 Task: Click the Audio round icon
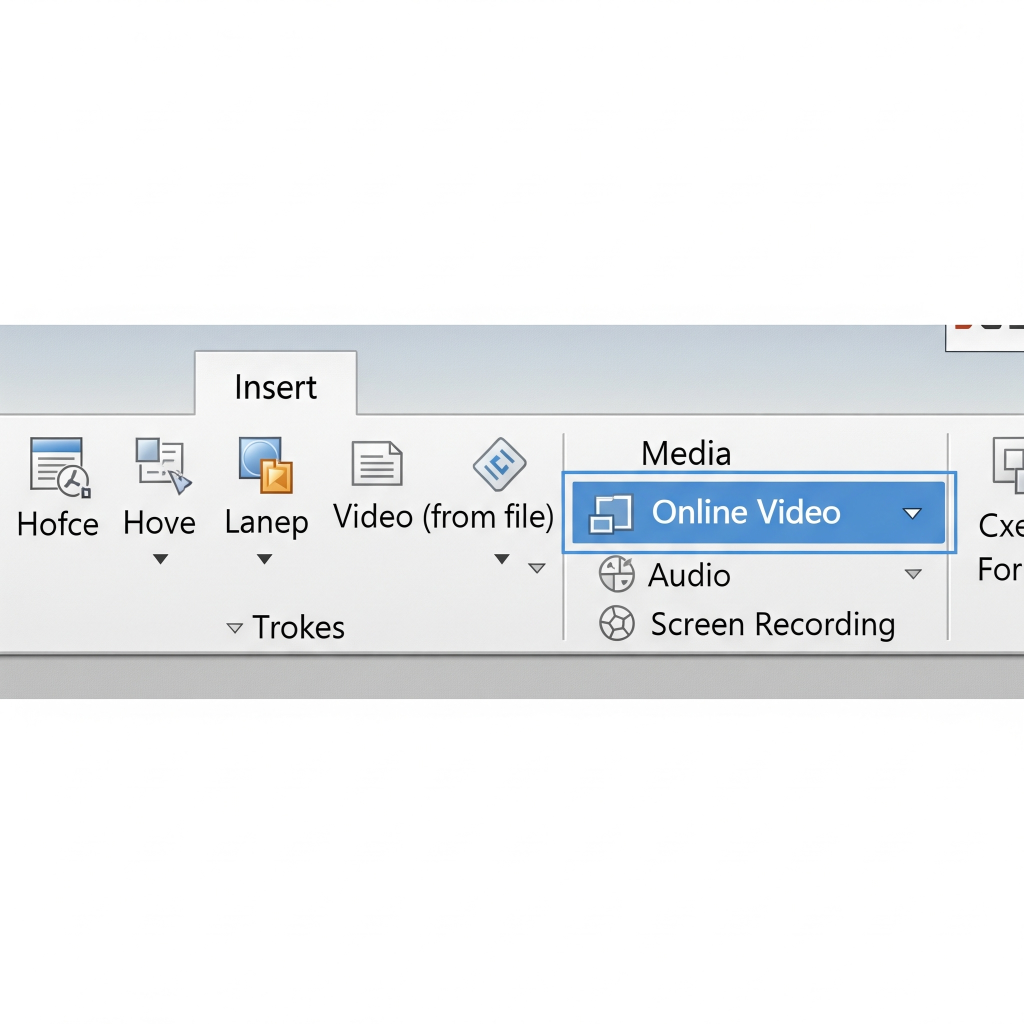(616, 574)
